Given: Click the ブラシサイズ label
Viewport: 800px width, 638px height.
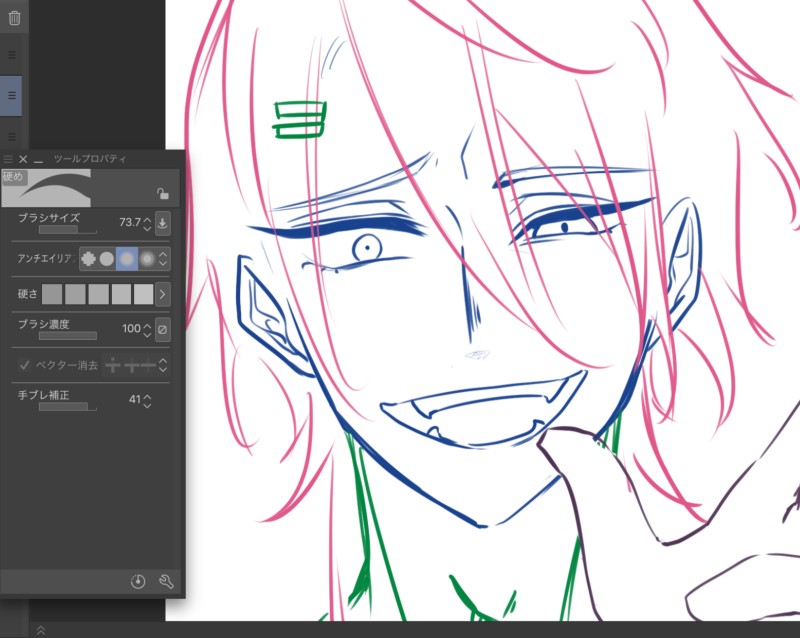Looking at the screenshot, I should pos(49,218).
